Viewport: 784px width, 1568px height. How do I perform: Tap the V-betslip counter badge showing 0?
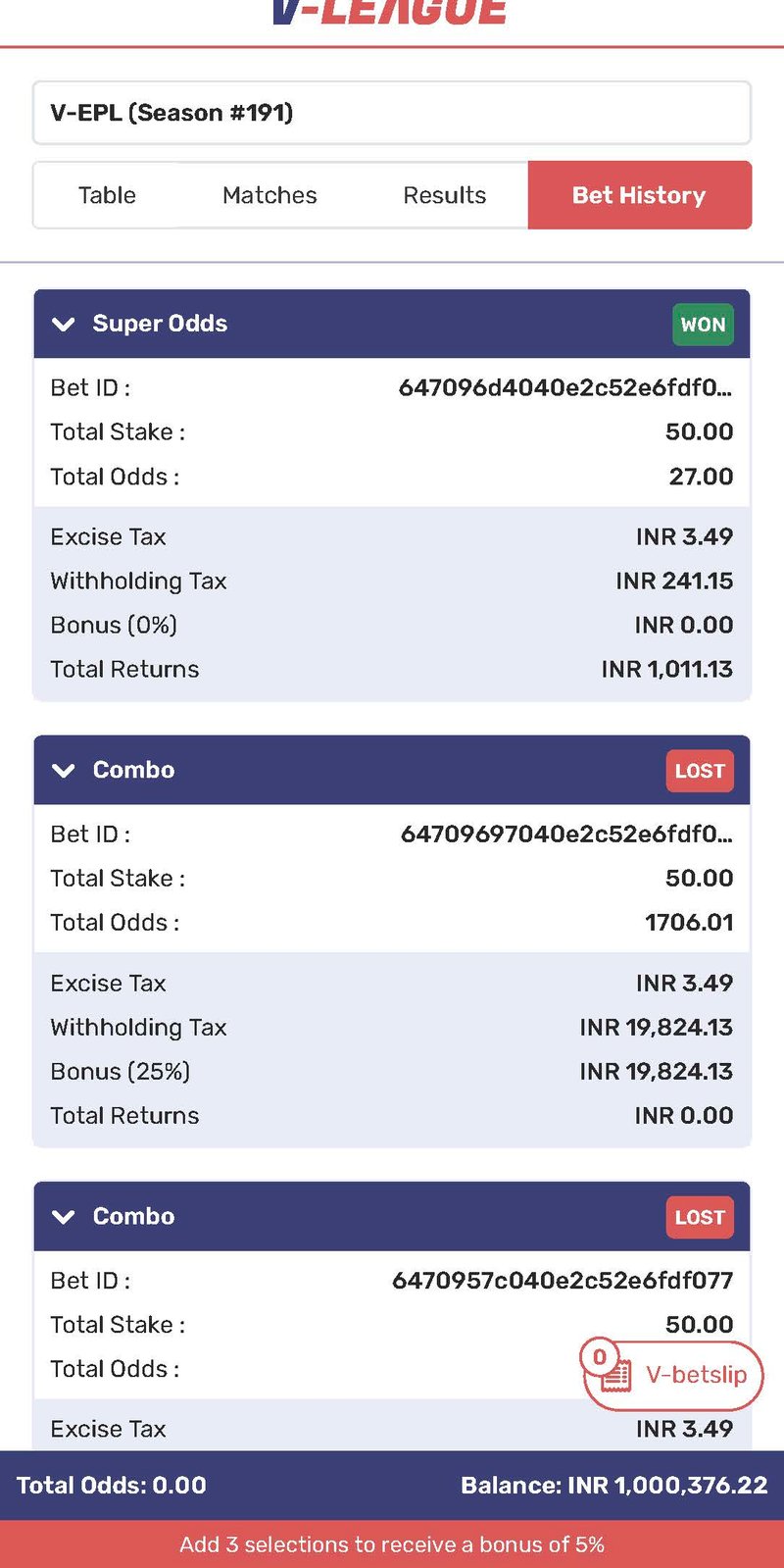tap(599, 1357)
